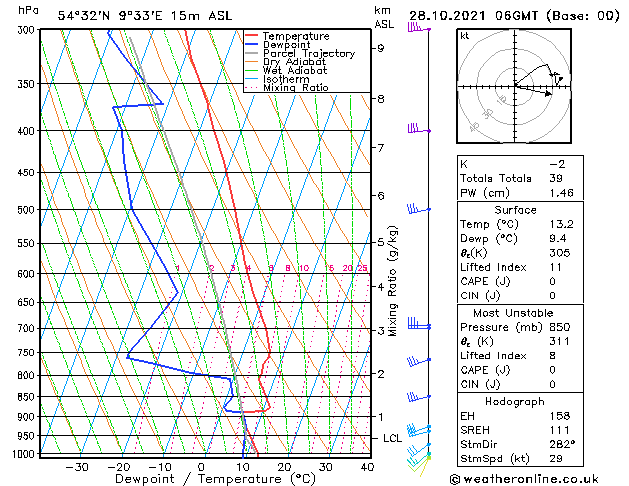Click the 'Temperature' legend label

pyautogui.click(x=296, y=36)
